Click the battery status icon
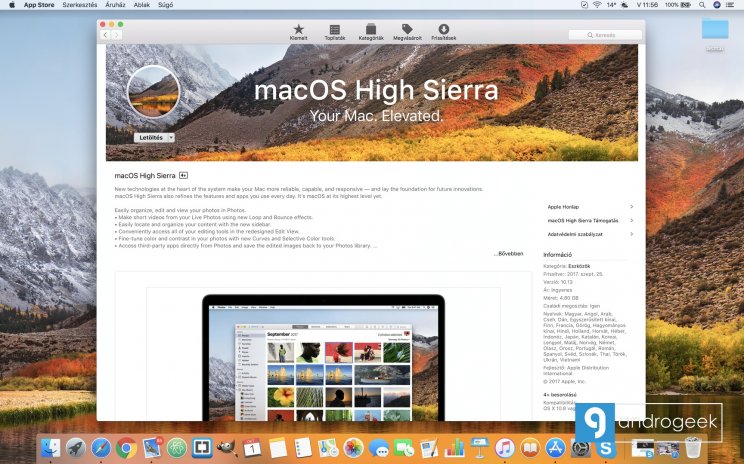Screen dimensions: 744x464 coord(686,5)
